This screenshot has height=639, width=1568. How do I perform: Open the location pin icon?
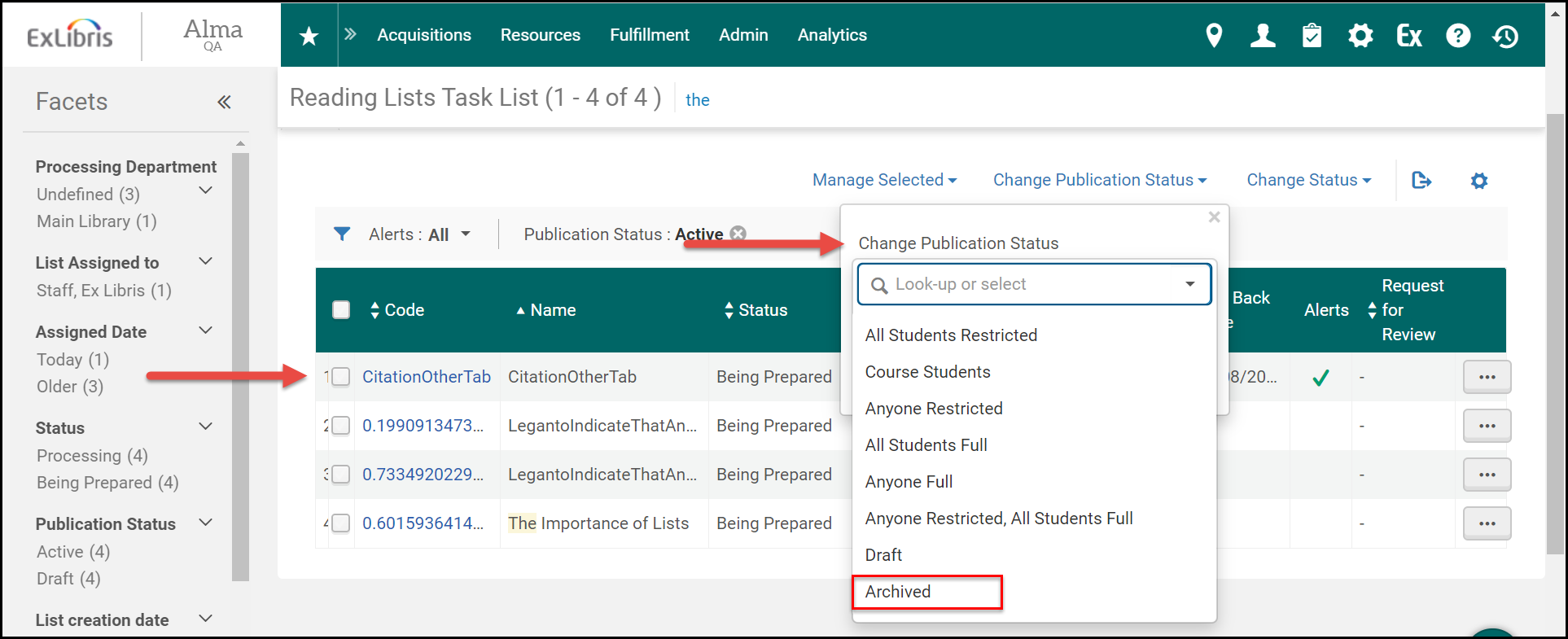coord(1214,36)
